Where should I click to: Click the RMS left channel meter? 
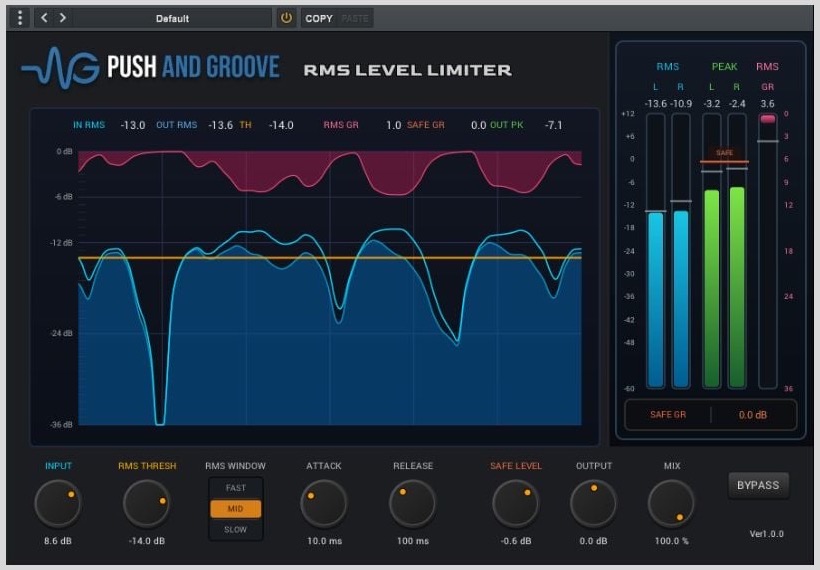click(x=655, y=251)
